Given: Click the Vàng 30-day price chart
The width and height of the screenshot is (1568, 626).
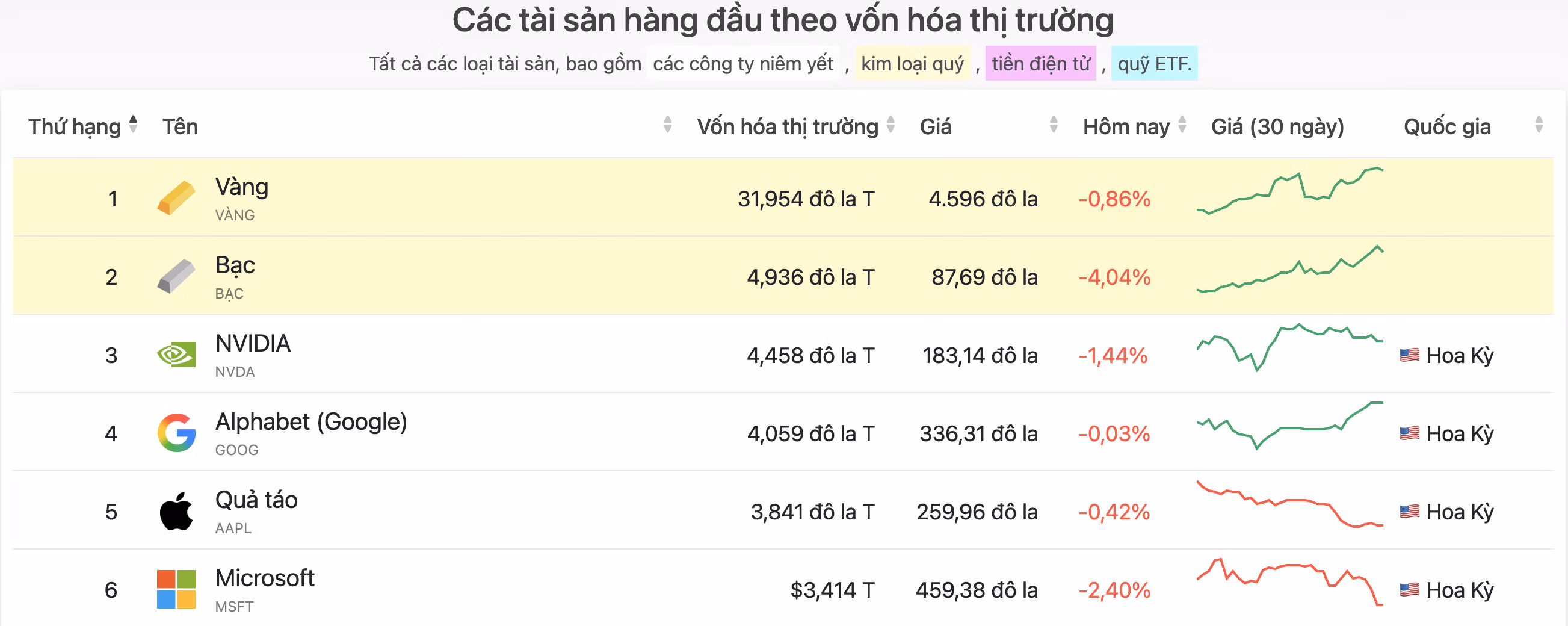Looking at the screenshot, I should click(1289, 191).
